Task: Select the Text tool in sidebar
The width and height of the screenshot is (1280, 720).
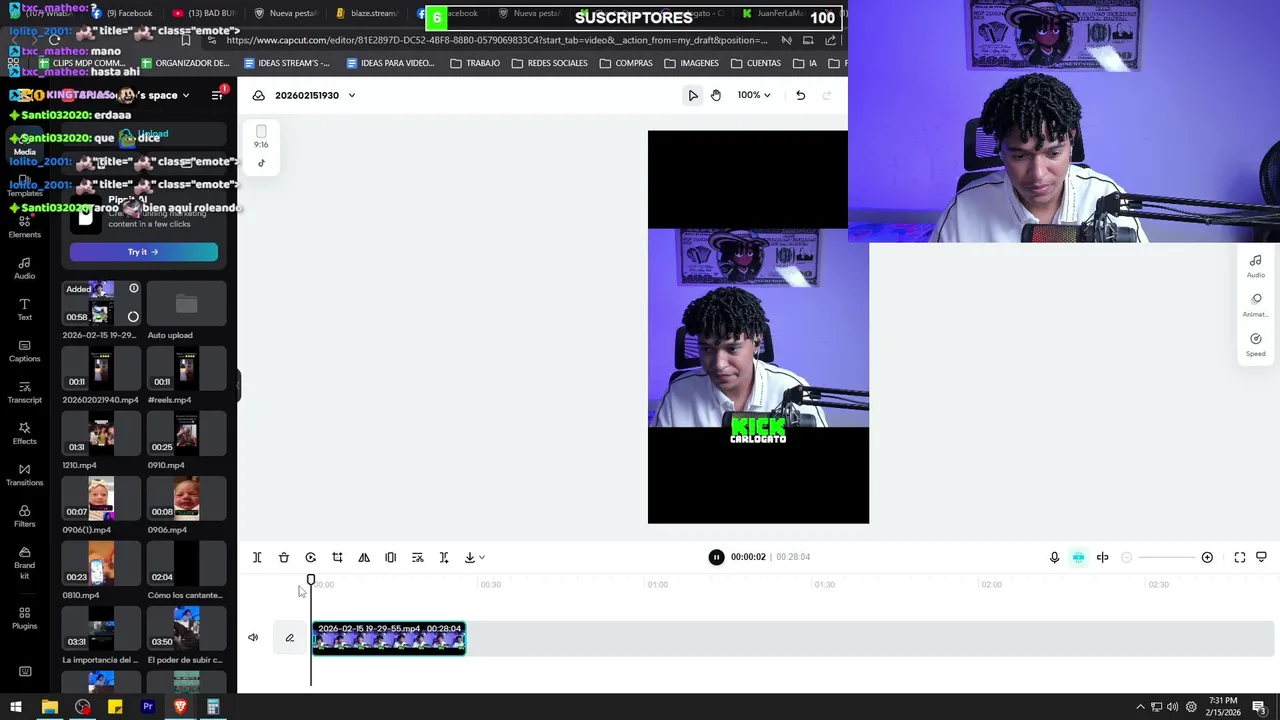Action: (x=24, y=310)
